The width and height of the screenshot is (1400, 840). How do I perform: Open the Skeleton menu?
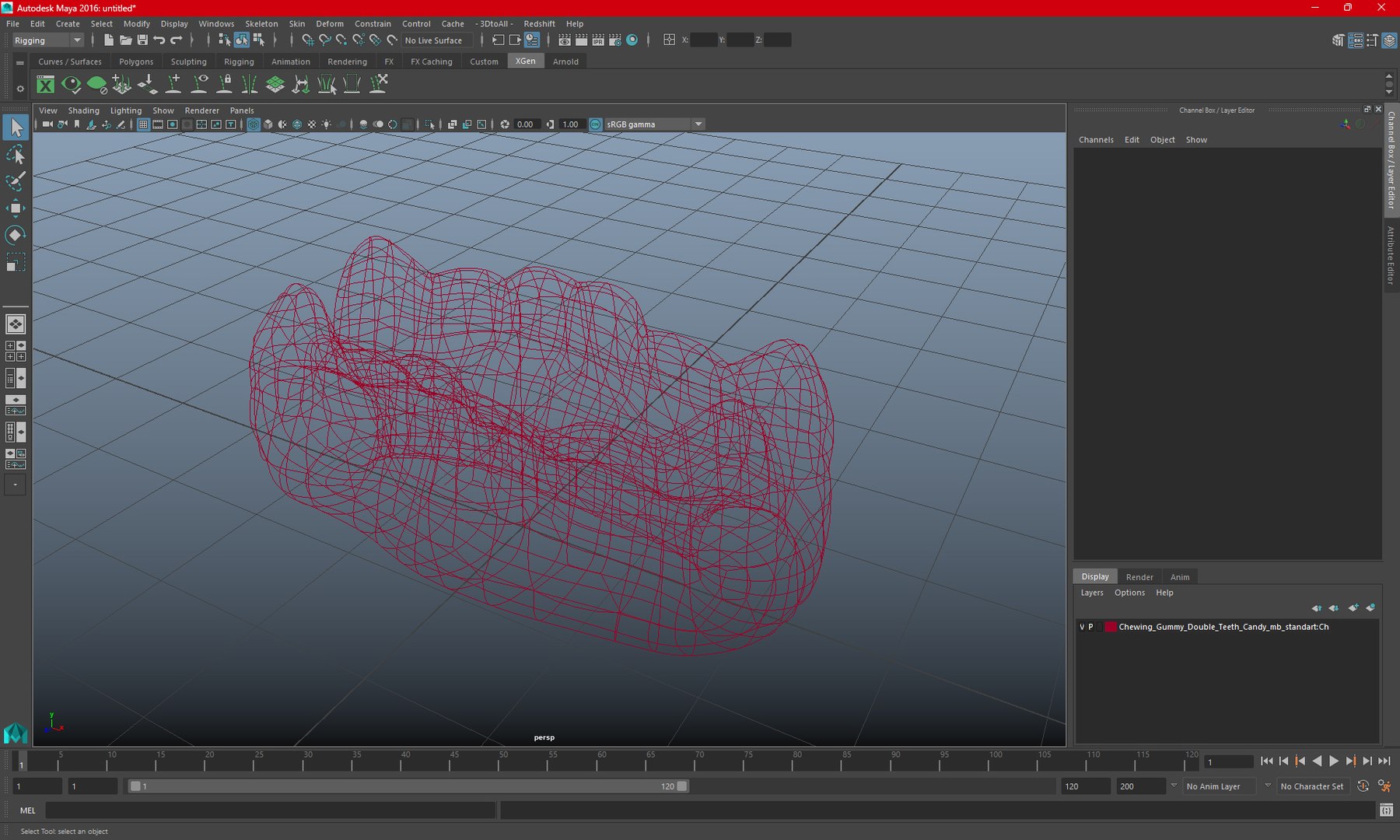coord(261,24)
